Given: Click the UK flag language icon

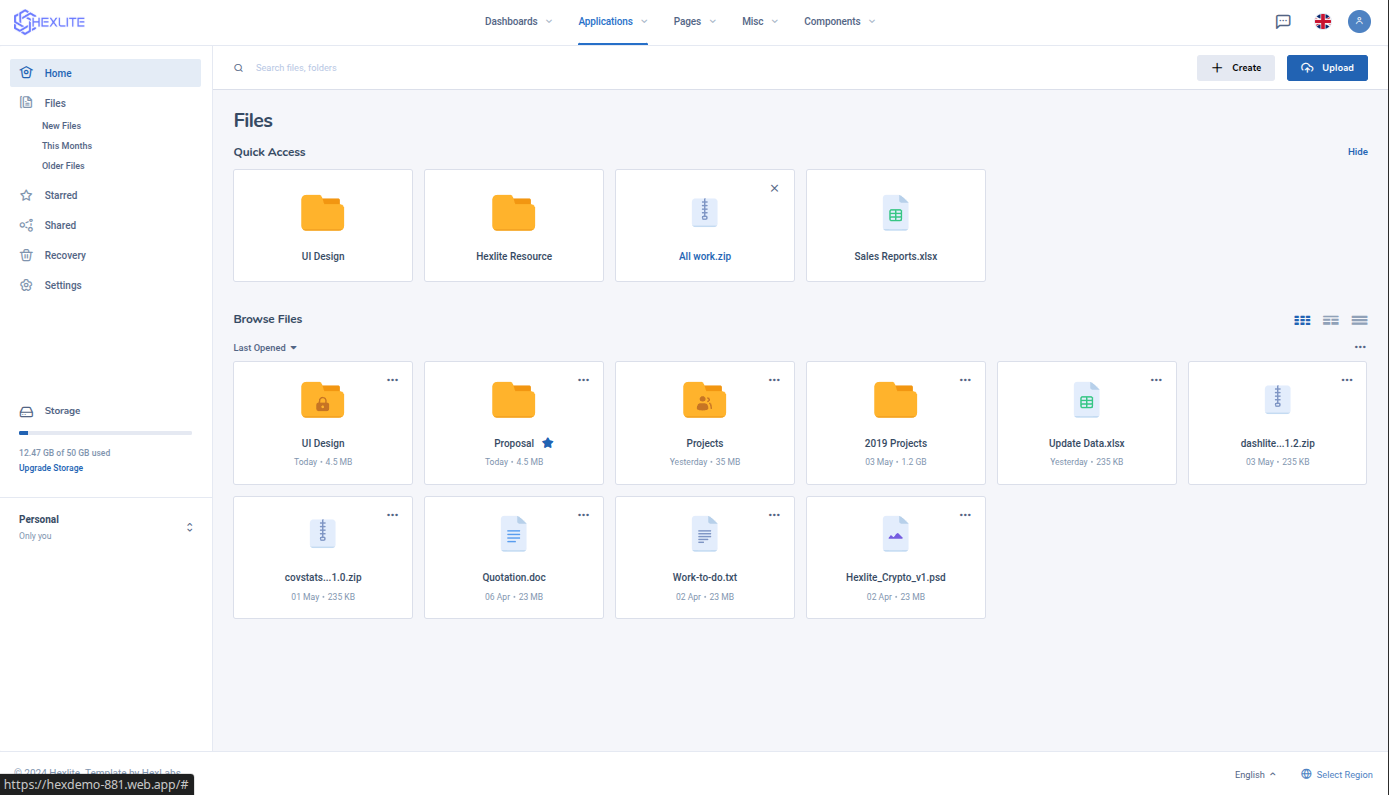Looking at the screenshot, I should click(x=1322, y=21).
